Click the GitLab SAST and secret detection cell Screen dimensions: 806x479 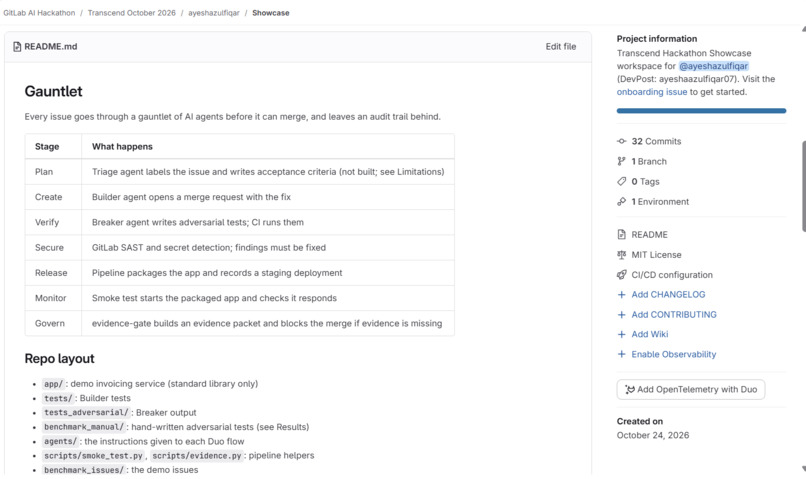pyautogui.click(x=268, y=247)
